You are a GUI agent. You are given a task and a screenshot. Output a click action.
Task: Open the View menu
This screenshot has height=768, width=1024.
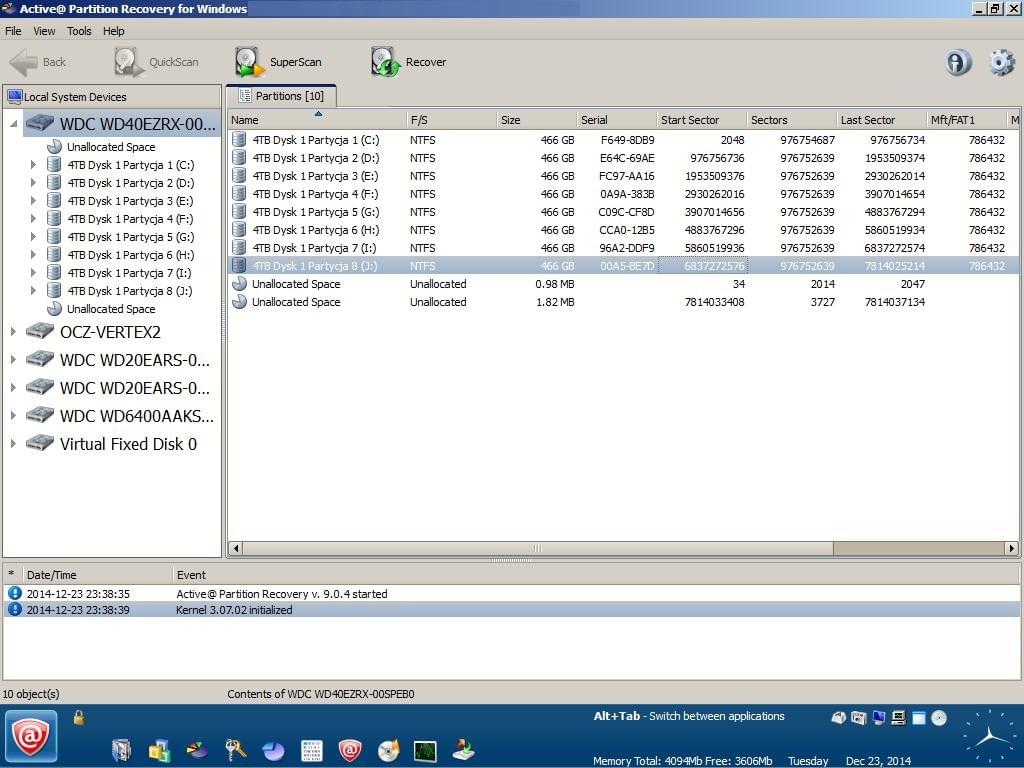tap(44, 31)
